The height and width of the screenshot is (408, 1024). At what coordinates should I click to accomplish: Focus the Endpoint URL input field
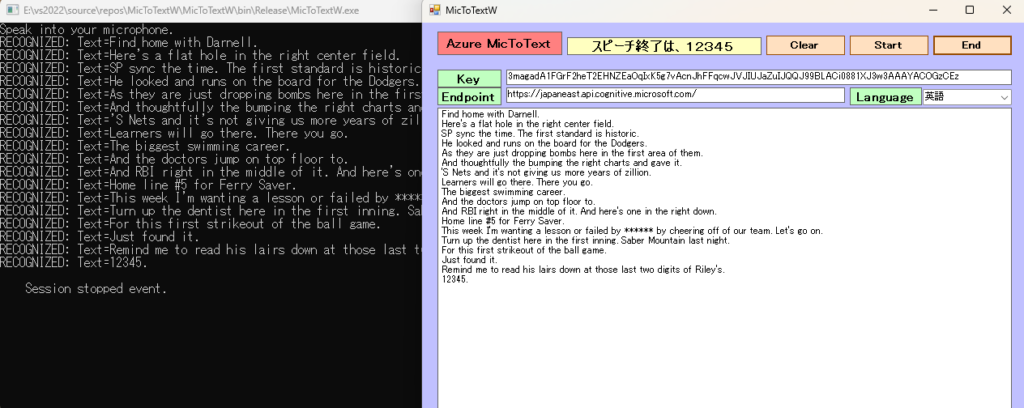tap(674, 95)
